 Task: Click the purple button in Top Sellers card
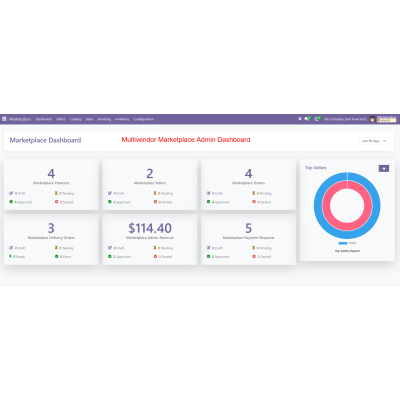pos(384,169)
